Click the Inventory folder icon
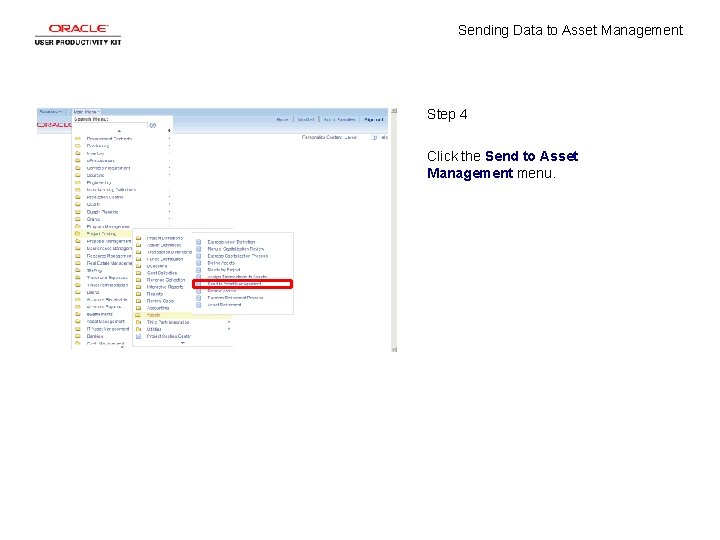The image size is (720, 540). click(78, 153)
